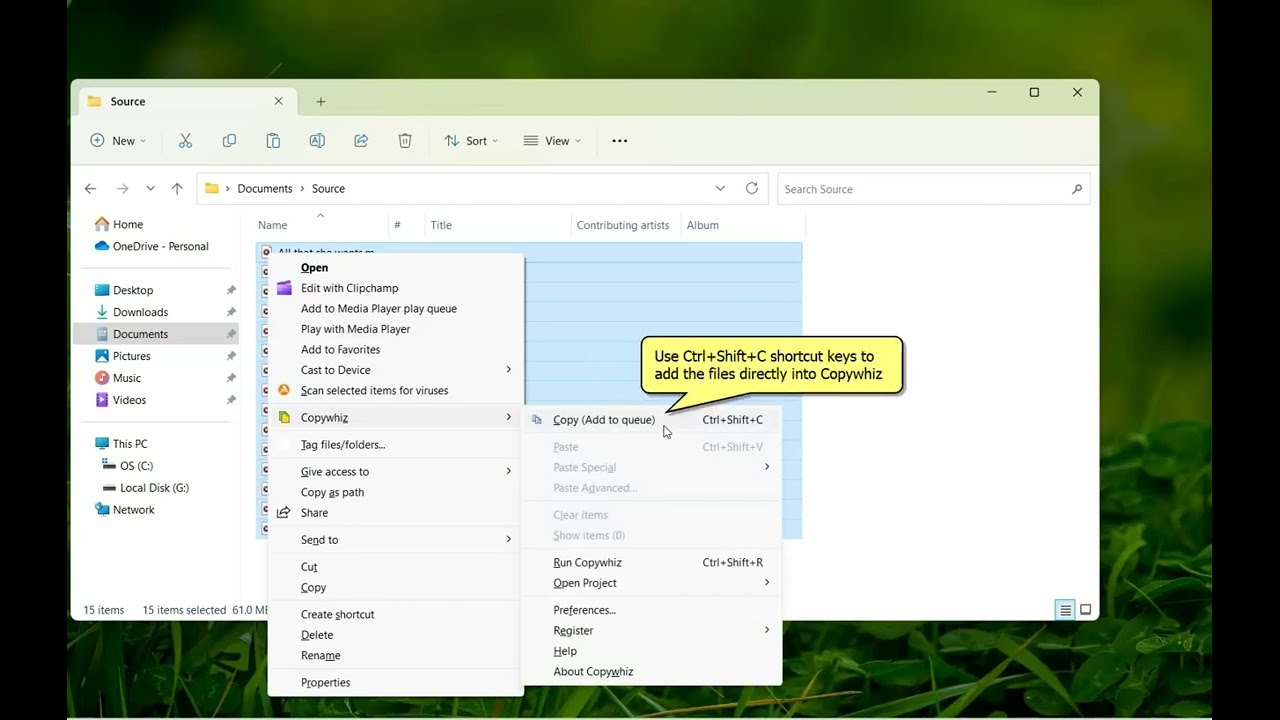Close the Source tab
Viewport: 1280px width, 720px height.
click(279, 101)
